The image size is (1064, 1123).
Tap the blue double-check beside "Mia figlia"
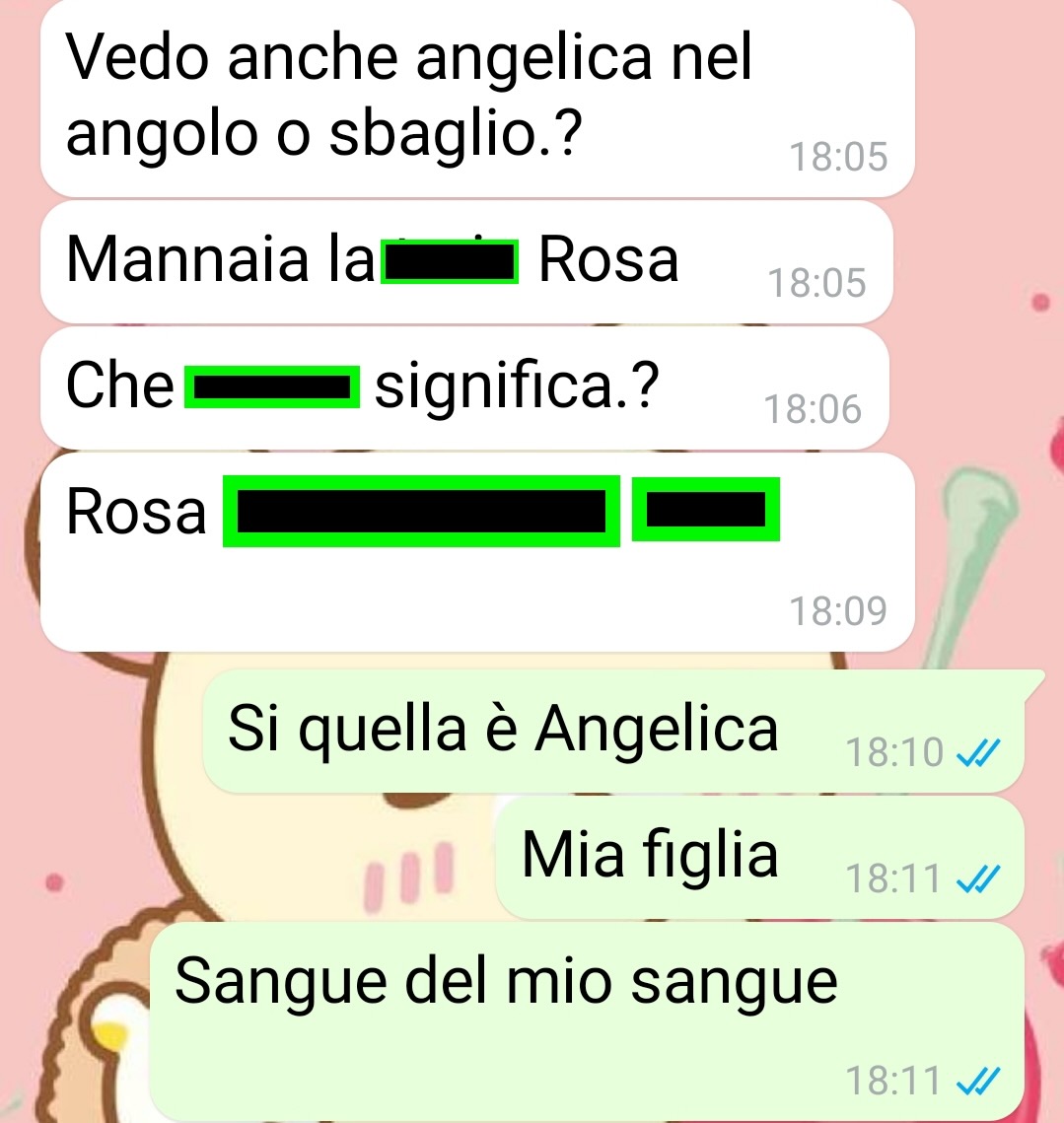[978, 878]
